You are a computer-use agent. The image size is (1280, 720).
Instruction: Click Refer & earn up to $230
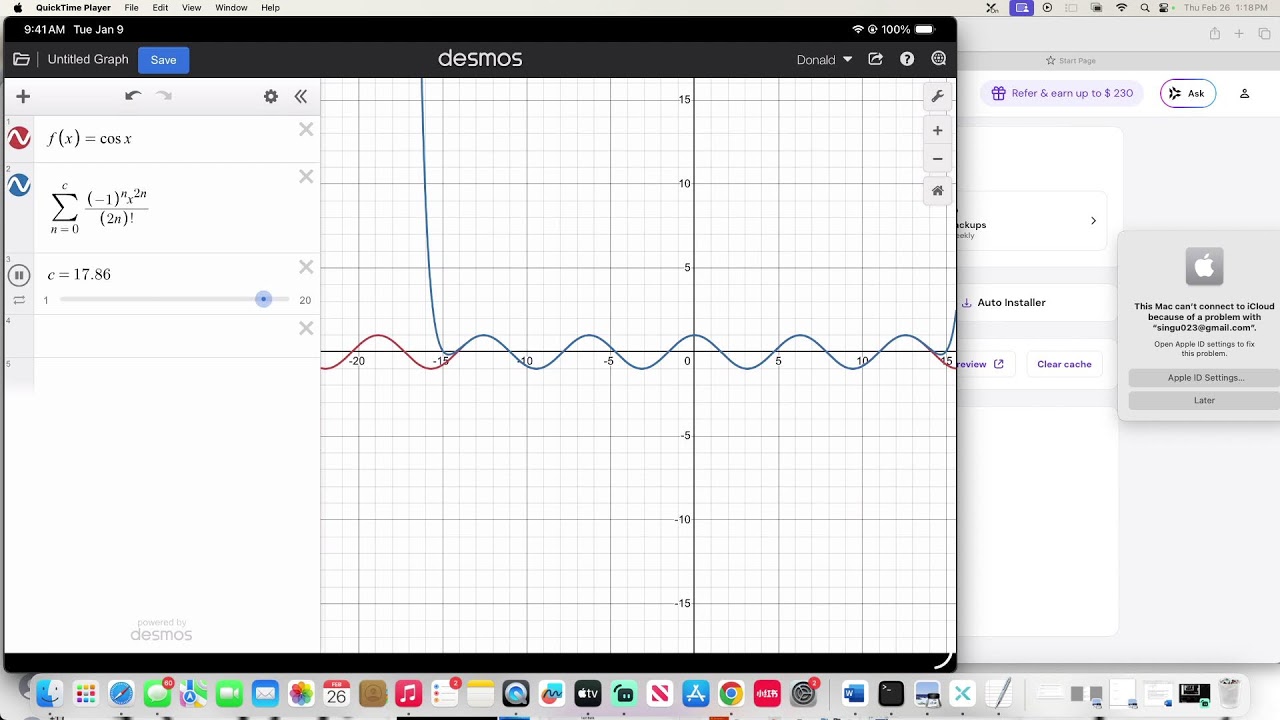point(1062,93)
